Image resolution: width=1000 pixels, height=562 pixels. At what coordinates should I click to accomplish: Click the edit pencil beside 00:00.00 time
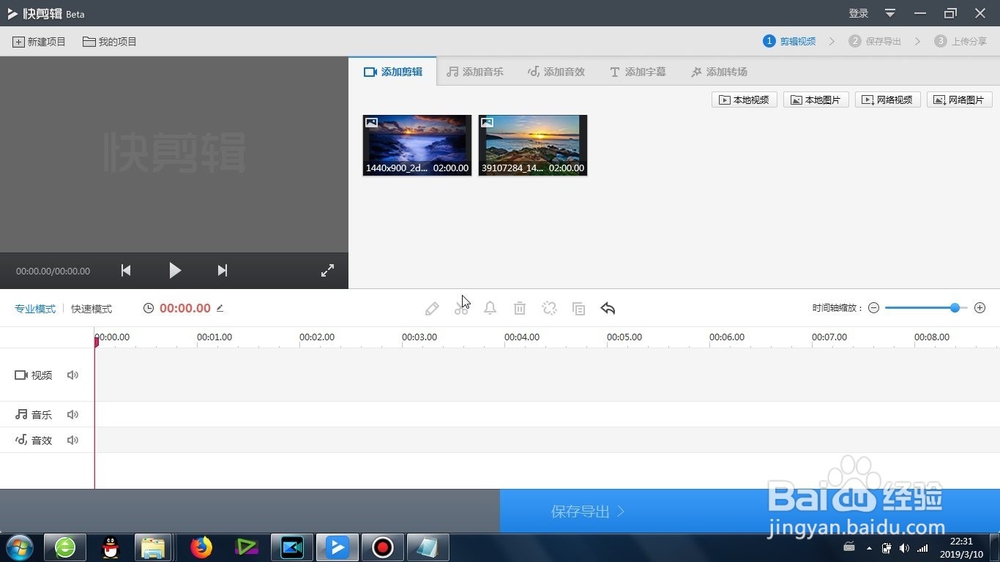coord(220,308)
